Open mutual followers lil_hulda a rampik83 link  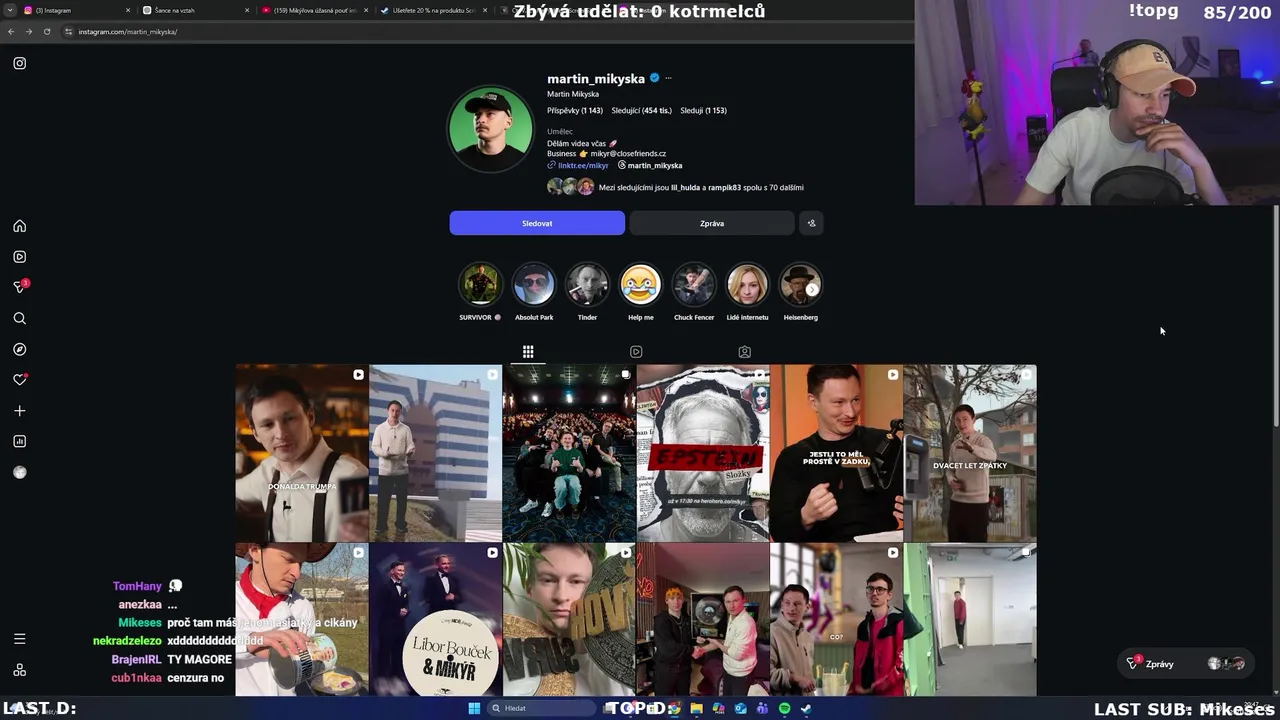(701, 187)
